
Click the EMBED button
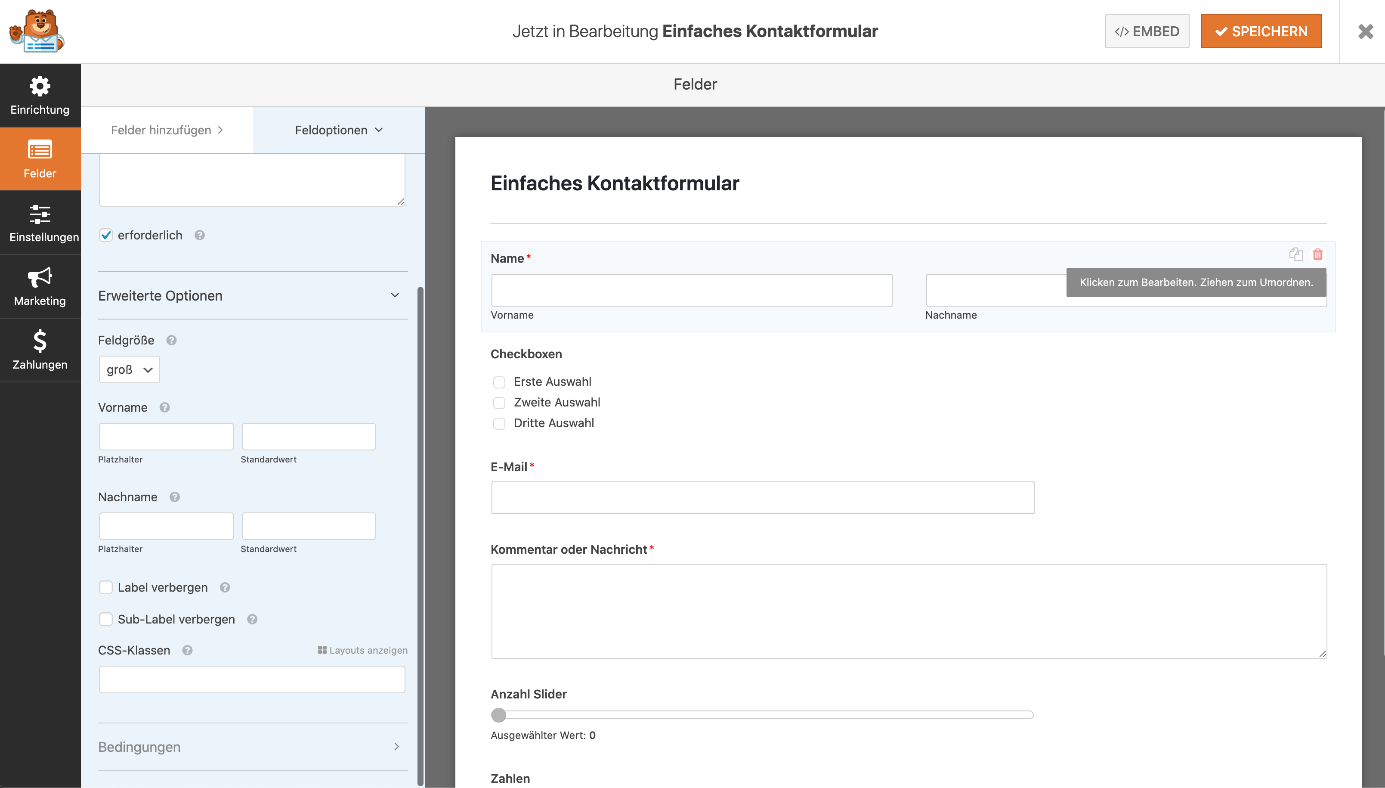(1147, 31)
